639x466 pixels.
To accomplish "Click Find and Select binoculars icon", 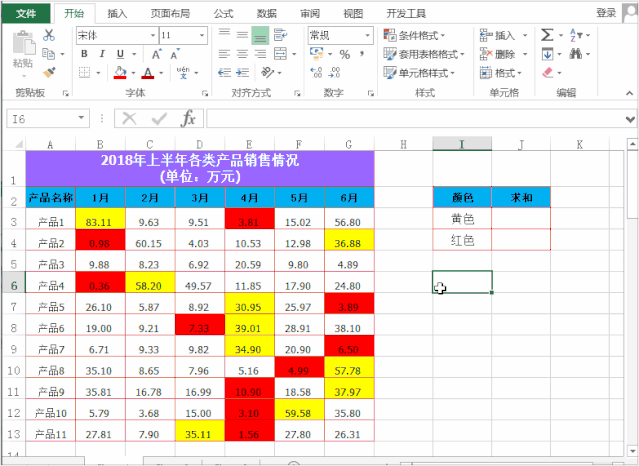I will [576, 53].
